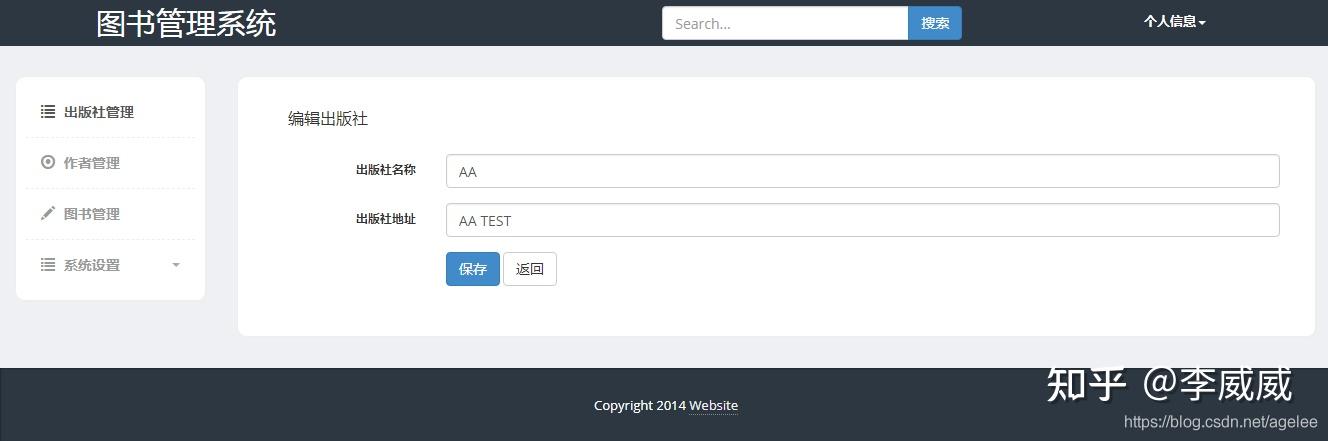This screenshot has height=441, width=1328.
Task: Click the list icon beside 系统设置
Action: point(47,264)
